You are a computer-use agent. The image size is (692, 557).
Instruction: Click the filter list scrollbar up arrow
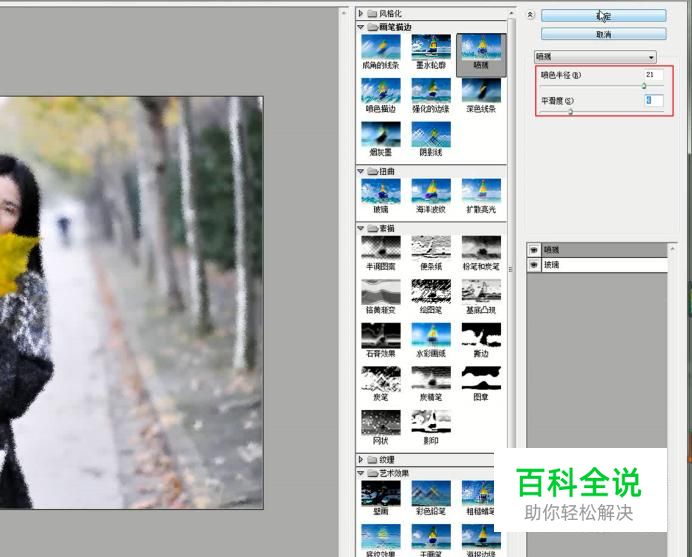pyautogui.click(x=511, y=13)
